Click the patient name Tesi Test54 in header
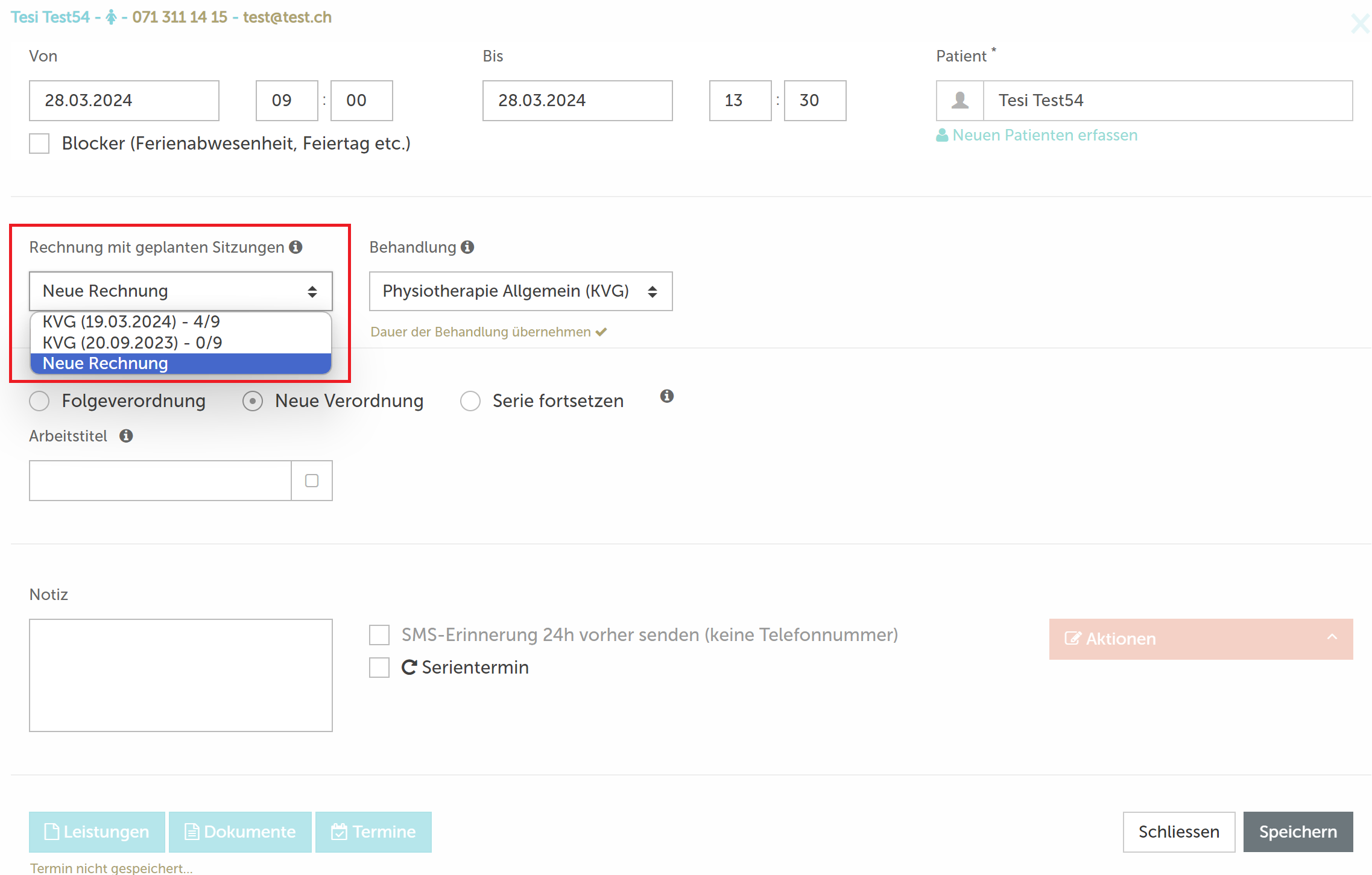 pos(51,17)
